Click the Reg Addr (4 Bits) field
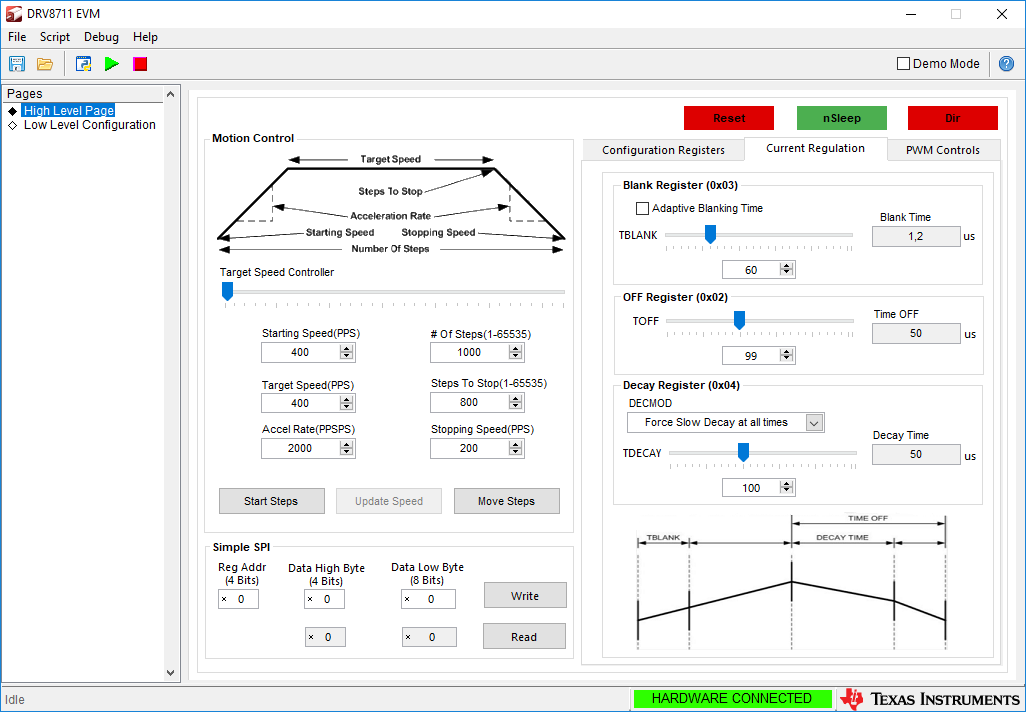The image size is (1026, 712). (x=238, y=599)
